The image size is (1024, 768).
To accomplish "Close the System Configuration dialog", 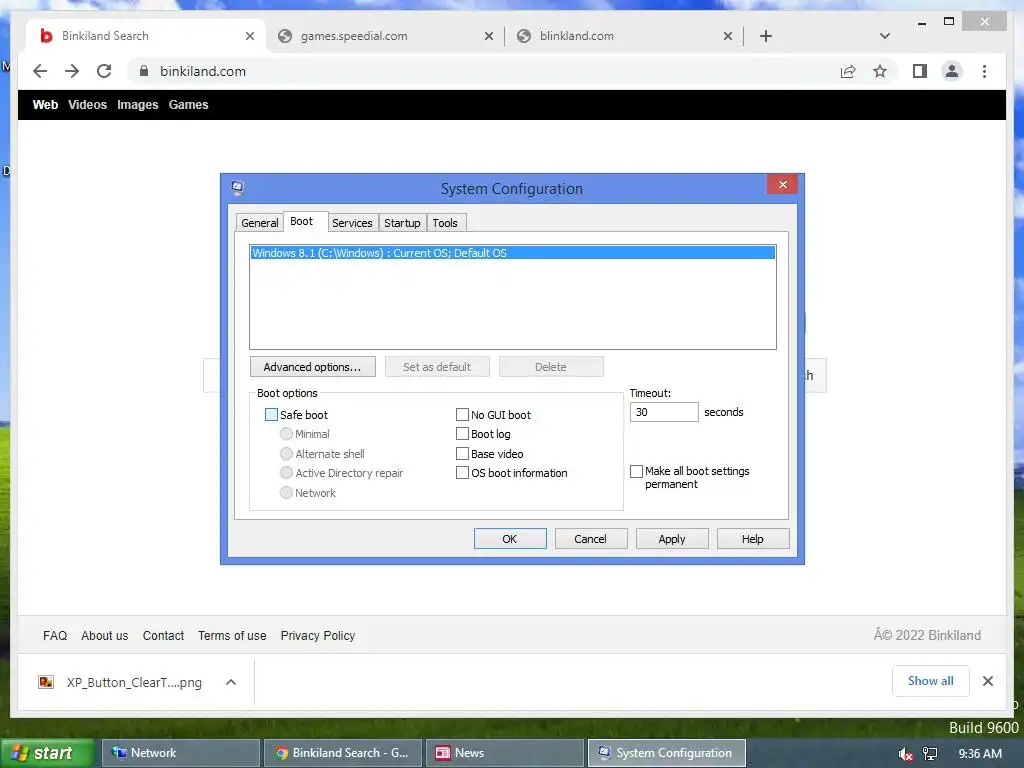I will [782, 184].
